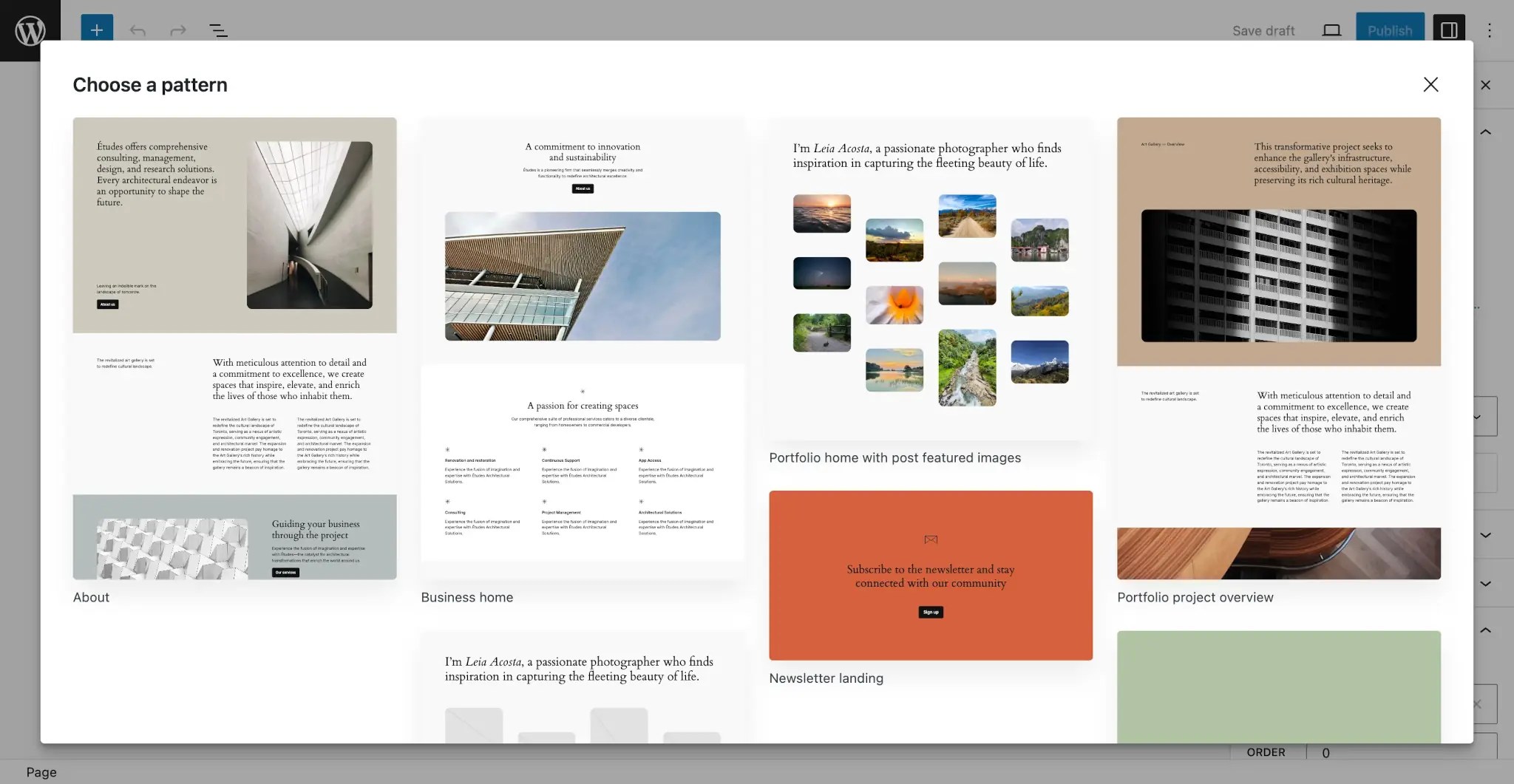
Task: Click the Undo arrow
Action: click(137, 30)
